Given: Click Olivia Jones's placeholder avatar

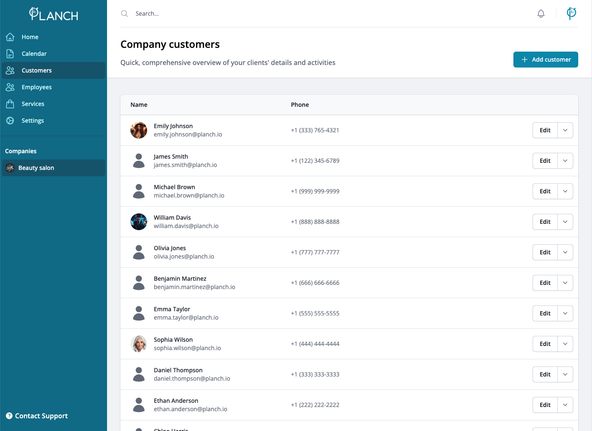Looking at the screenshot, I should coord(139,252).
